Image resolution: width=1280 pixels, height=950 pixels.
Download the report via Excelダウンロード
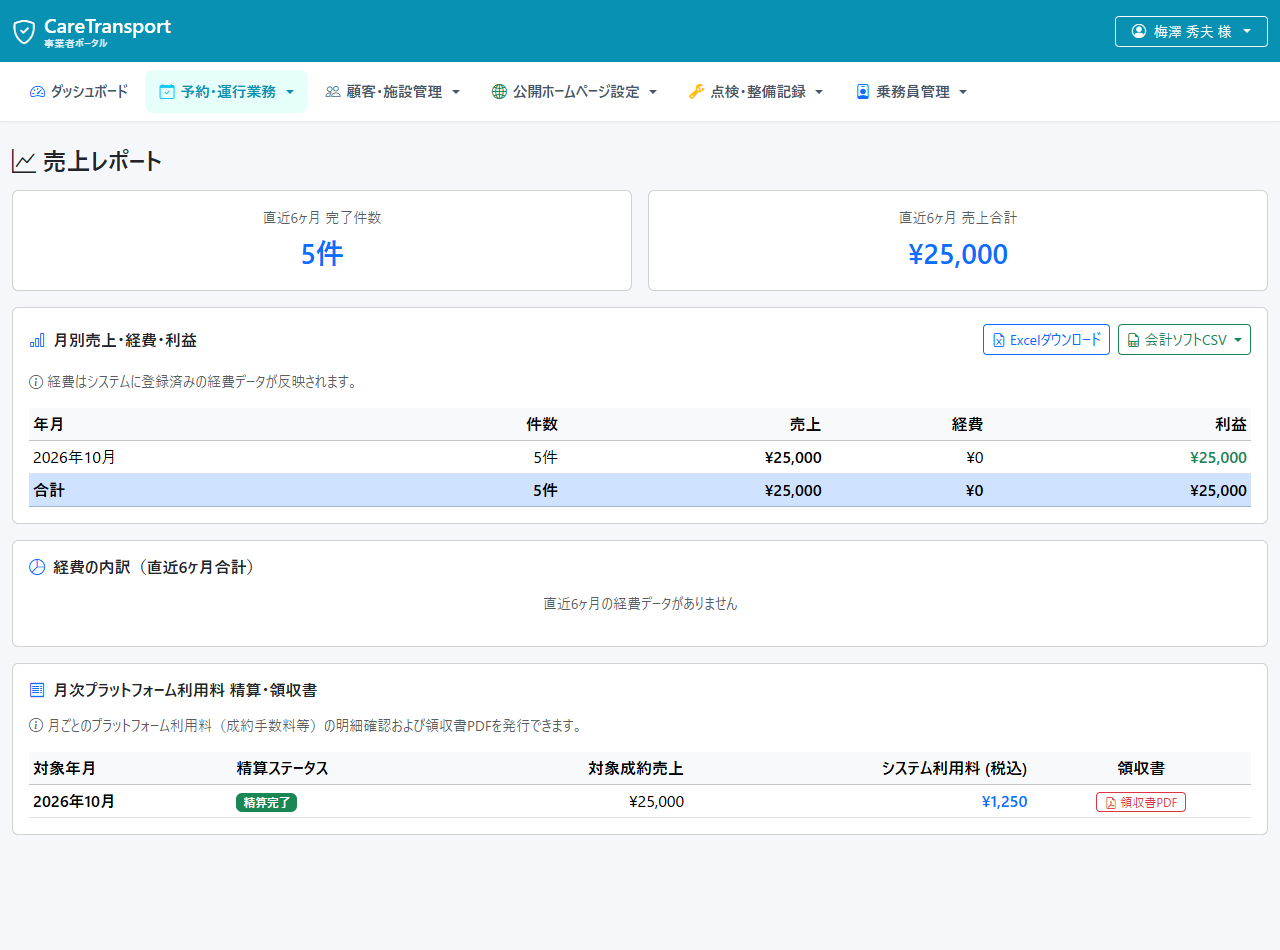[x=1046, y=340]
